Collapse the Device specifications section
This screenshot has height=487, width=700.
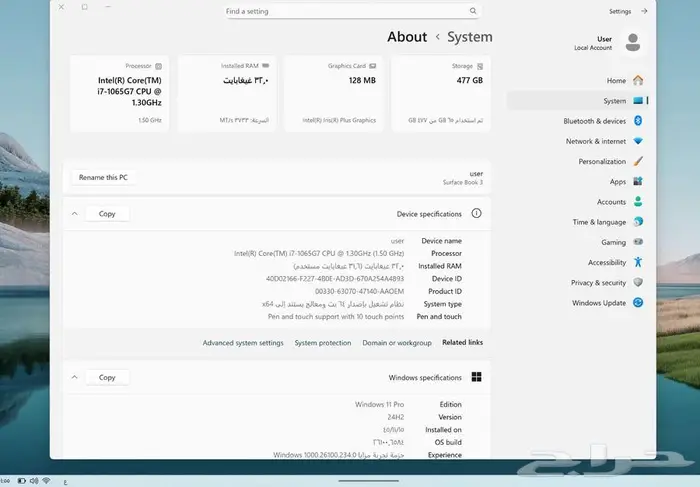75,213
